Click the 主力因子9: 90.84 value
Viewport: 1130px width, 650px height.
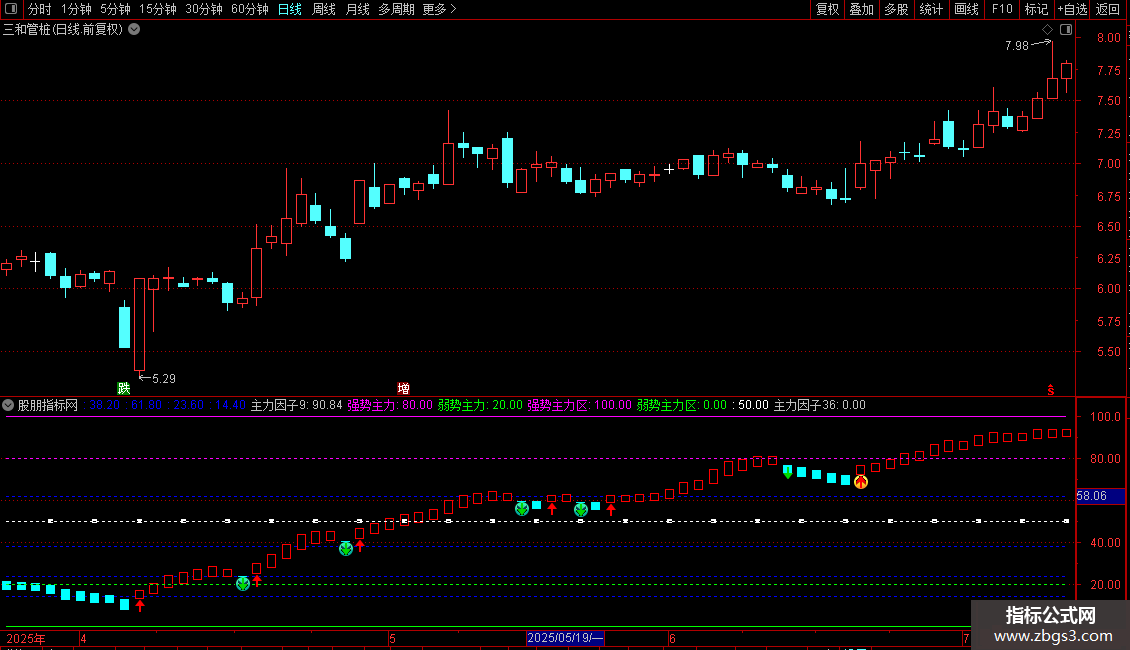296,405
